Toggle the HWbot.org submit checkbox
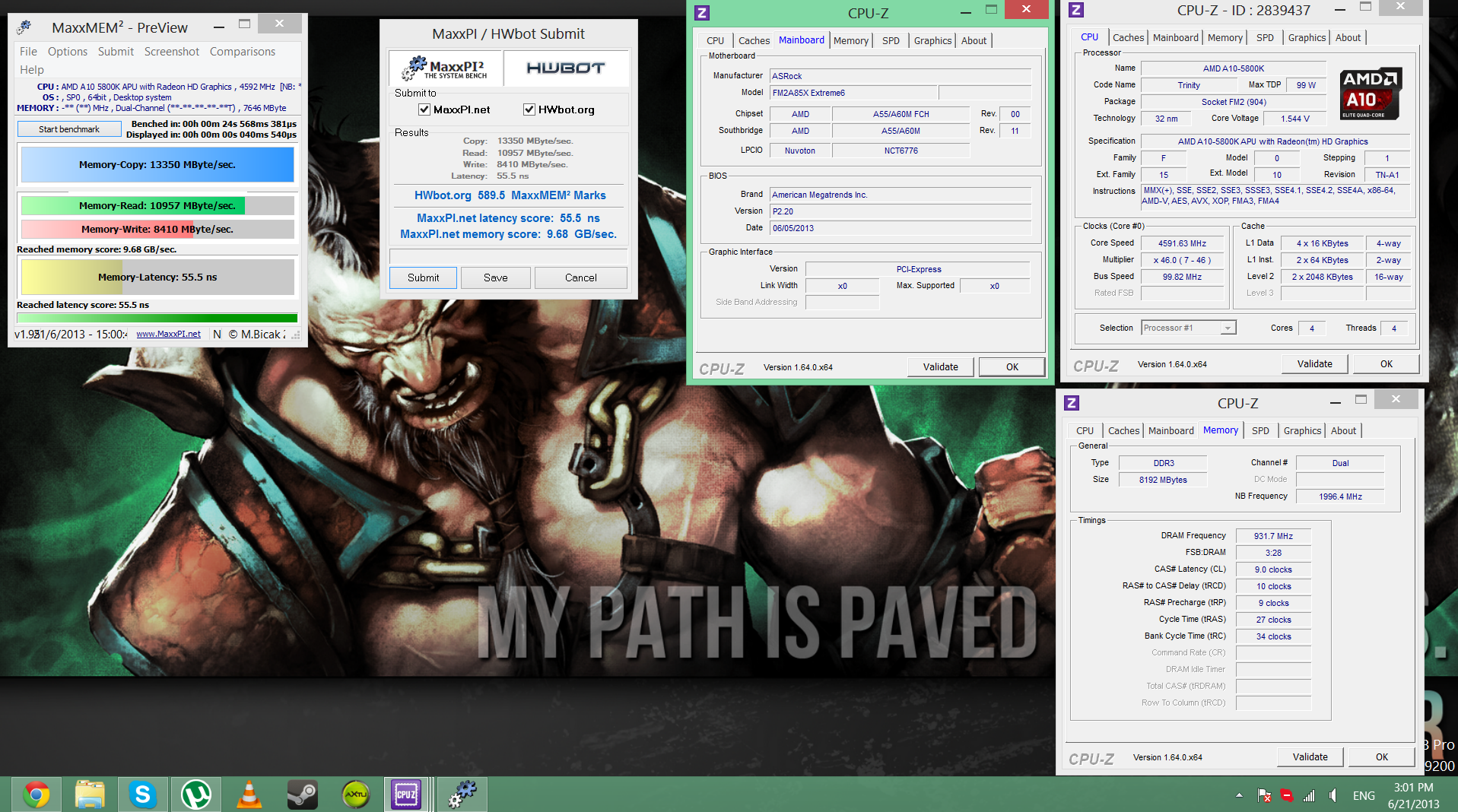1458x812 pixels. [x=529, y=109]
